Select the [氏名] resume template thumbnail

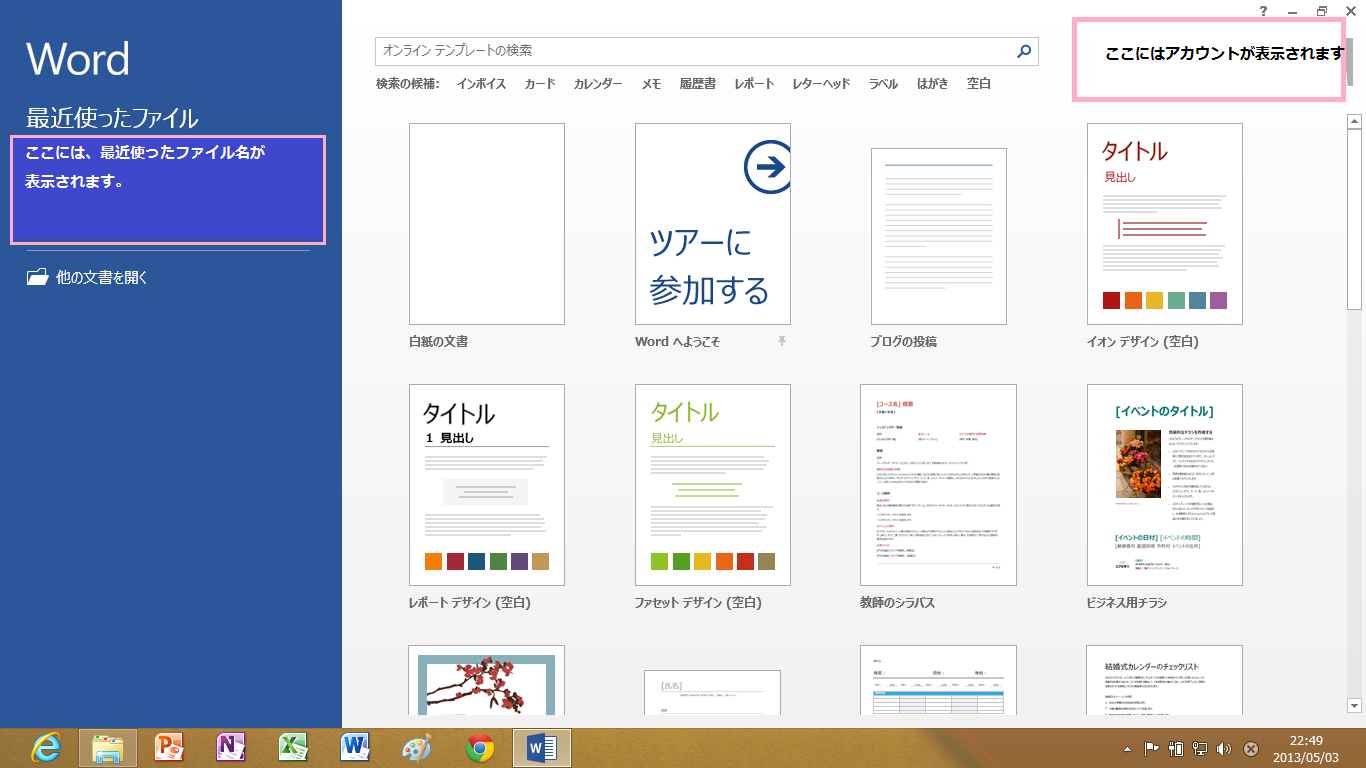tap(713, 692)
